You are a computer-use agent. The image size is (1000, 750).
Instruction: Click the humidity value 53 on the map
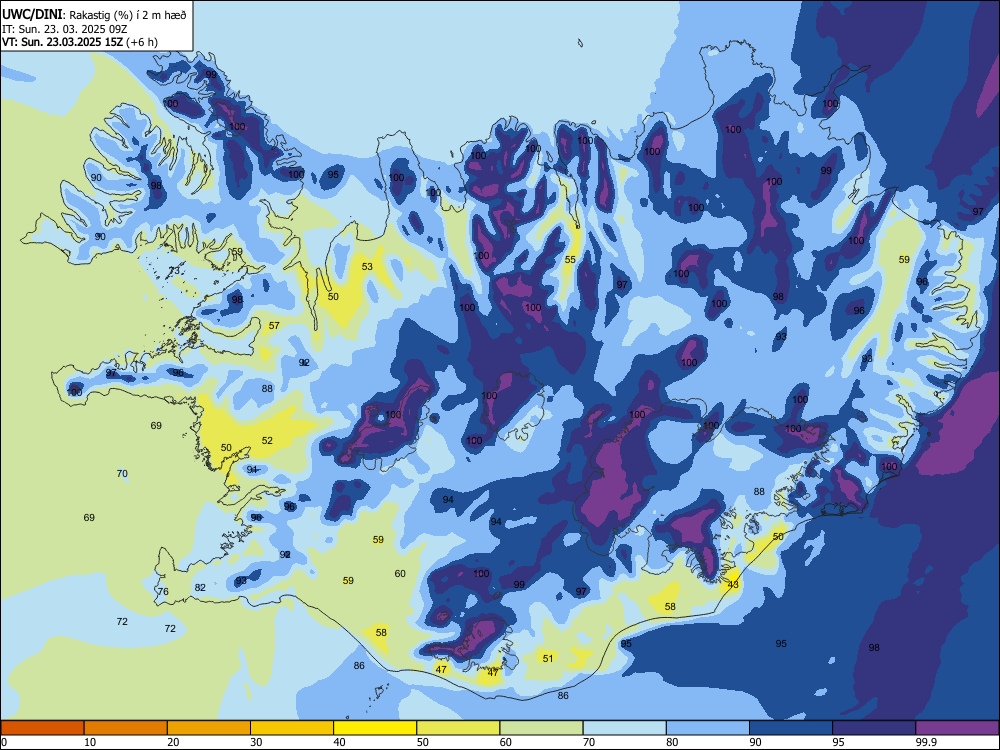click(367, 267)
